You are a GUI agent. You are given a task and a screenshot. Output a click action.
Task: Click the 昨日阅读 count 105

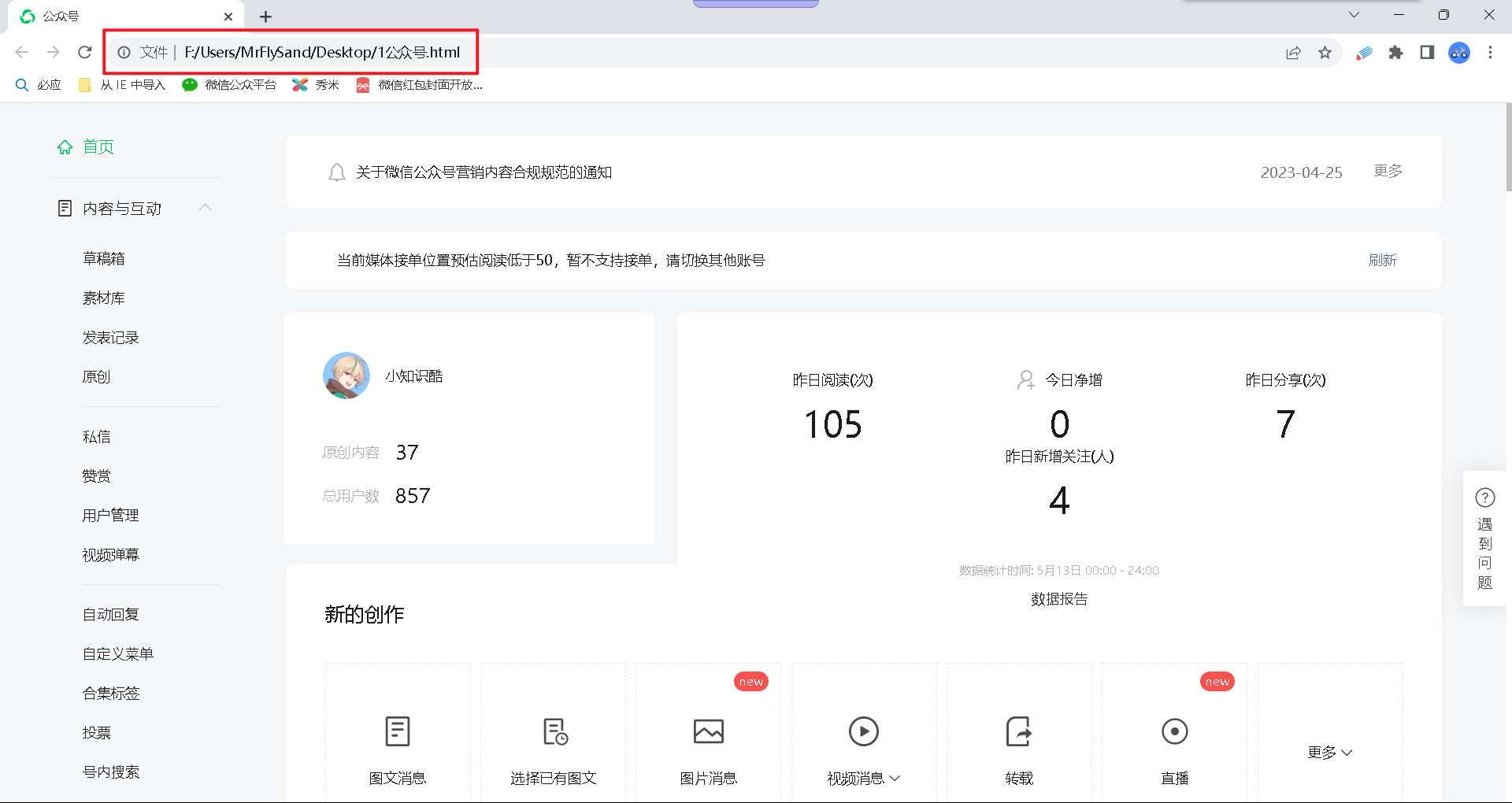click(x=833, y=424)
